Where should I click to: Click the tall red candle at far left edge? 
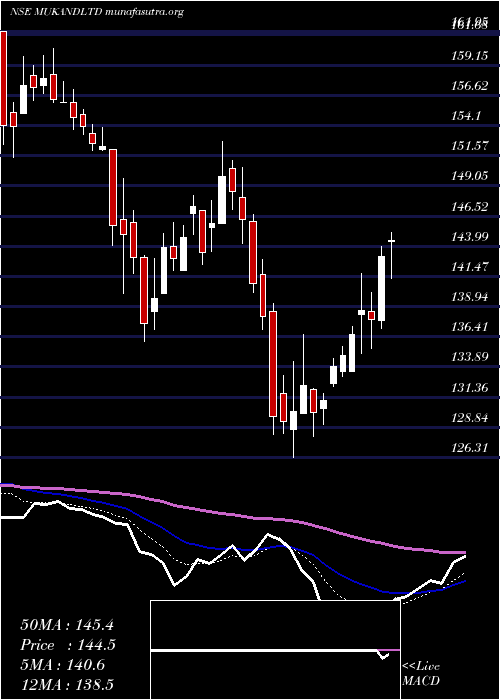[x=4, y=88]
